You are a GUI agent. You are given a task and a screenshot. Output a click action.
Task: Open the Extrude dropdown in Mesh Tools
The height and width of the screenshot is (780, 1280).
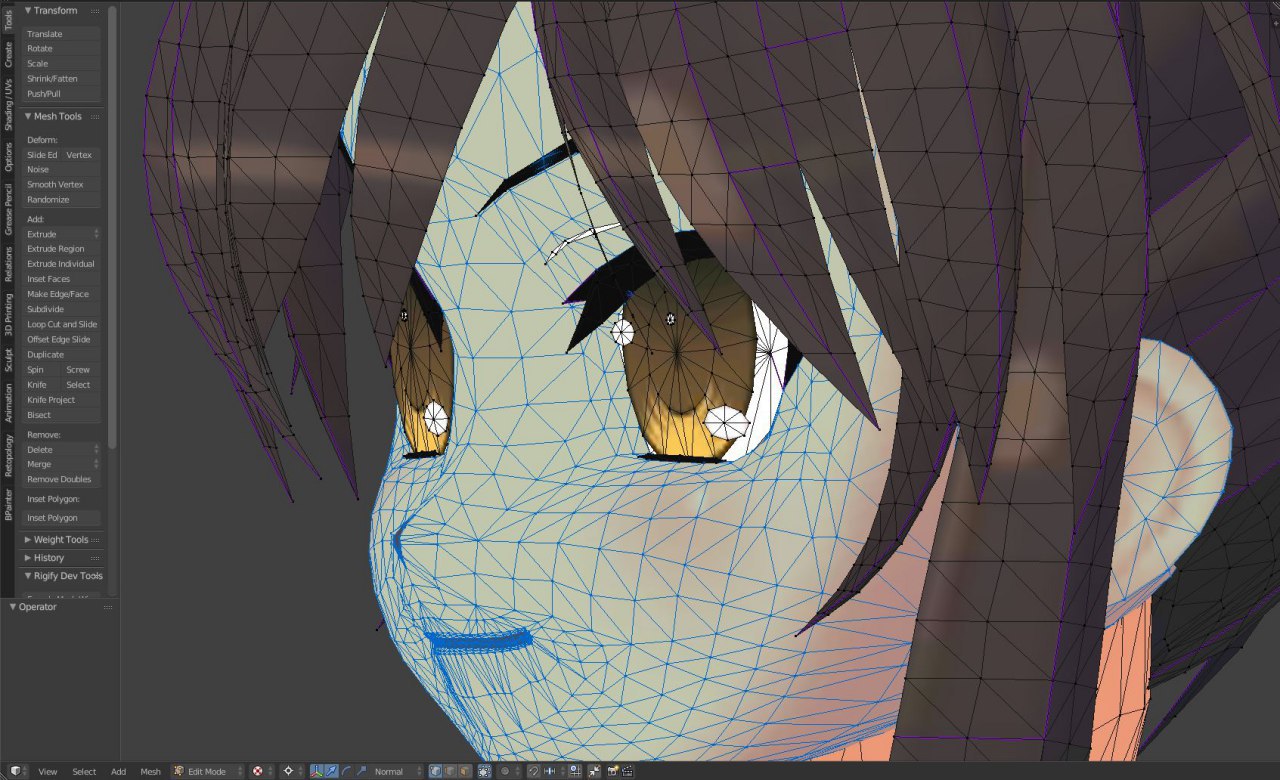(x=62, y=234)
